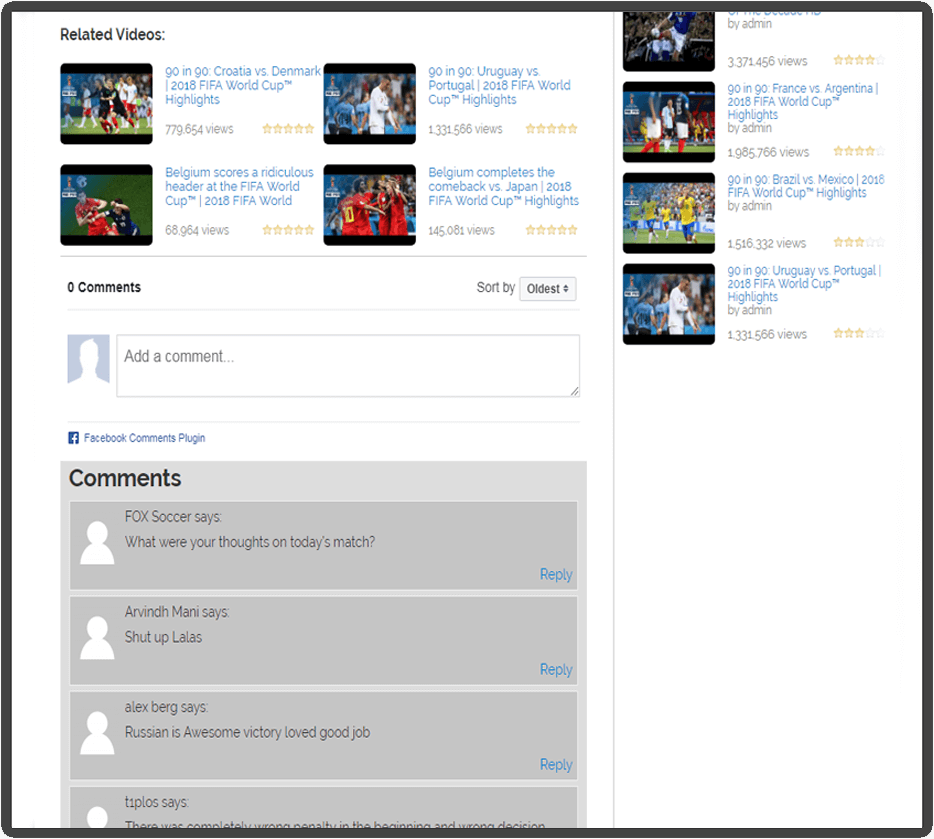The width and height of the screenshot is (934, 839).
Task: Click the 'Comments' section heading
Action: [124, 479]
